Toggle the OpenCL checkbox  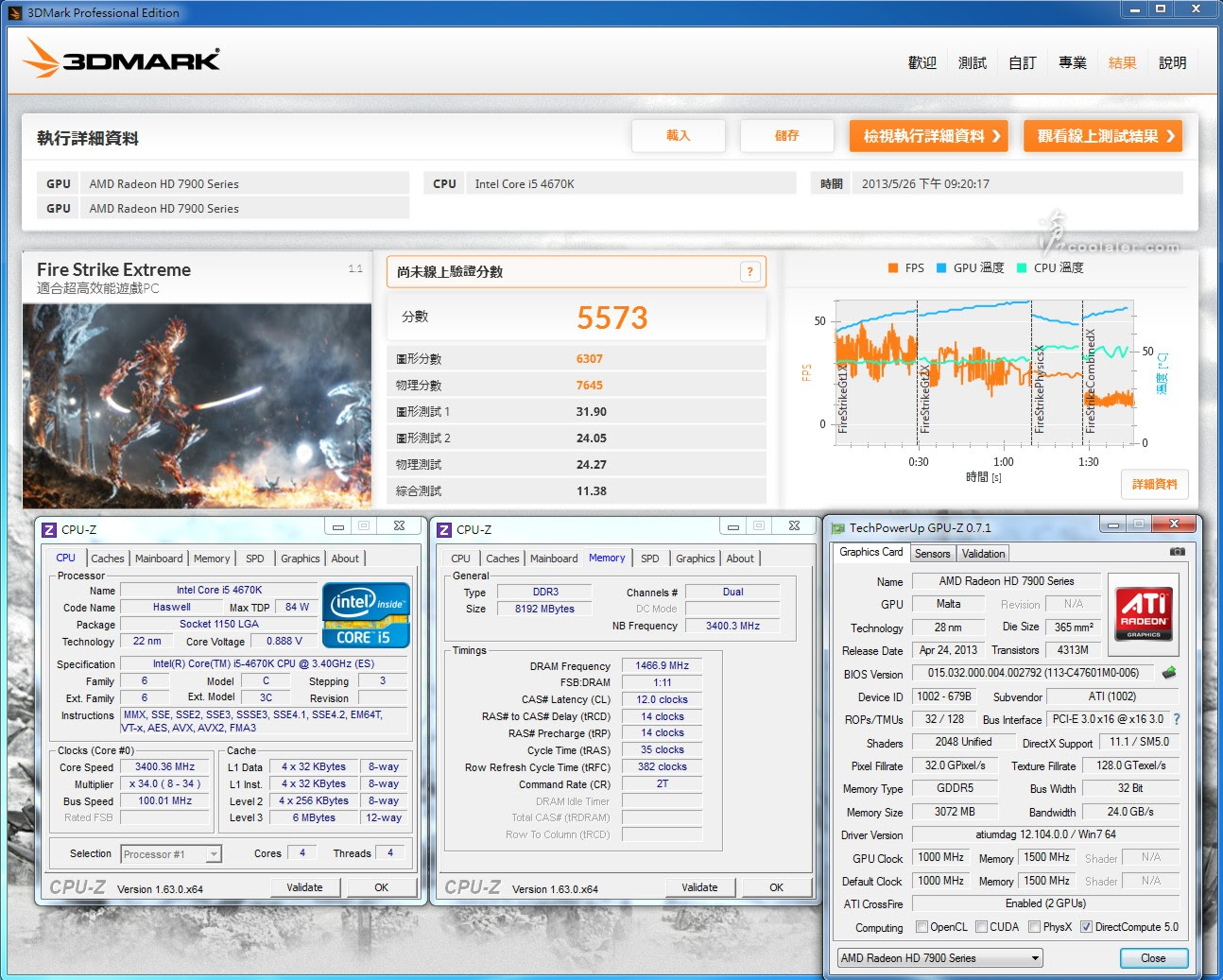pyautogui.click(x=922, y=927)
